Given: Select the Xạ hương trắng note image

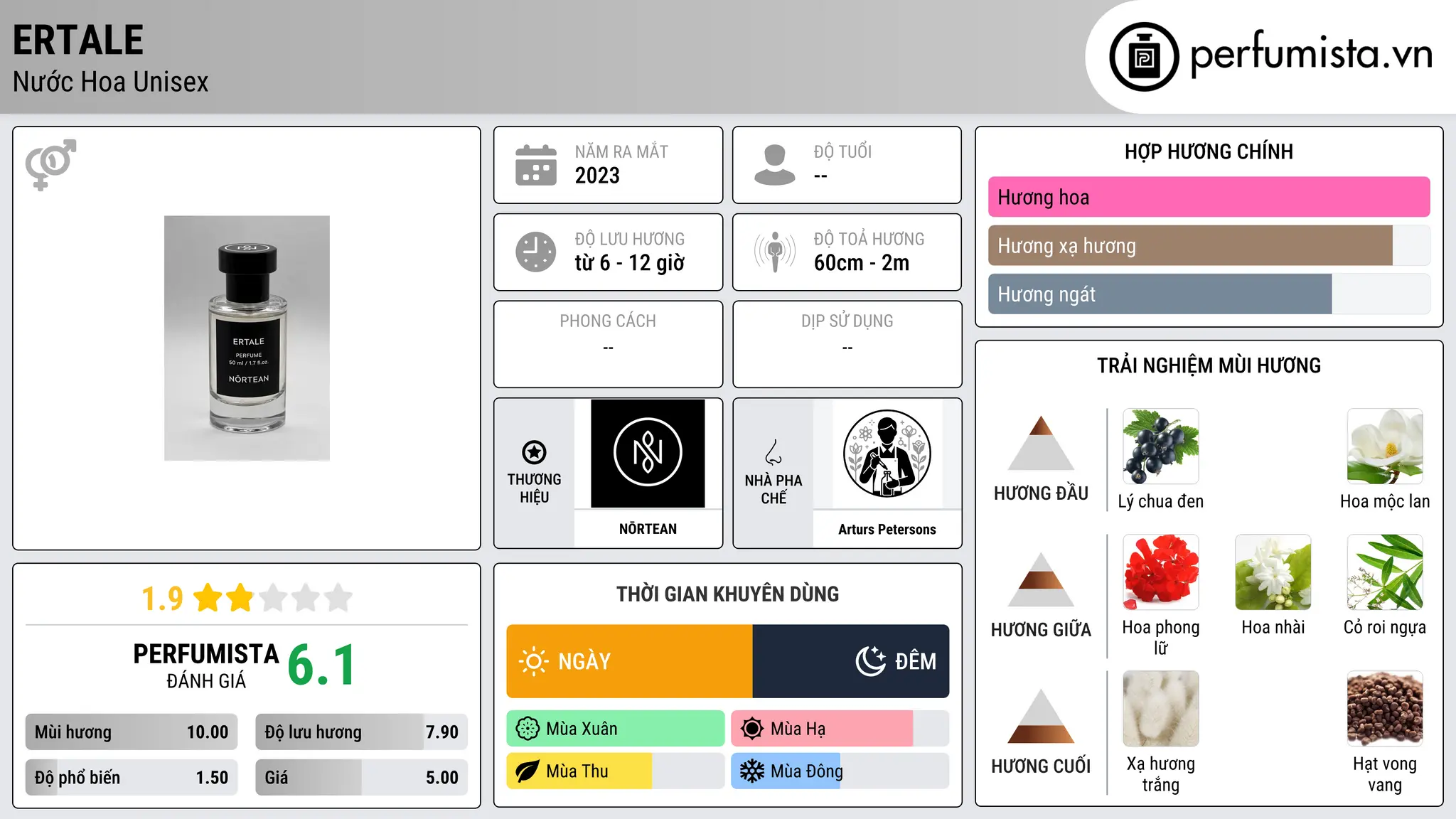Looking at the screenshot, I should click(1161, 709).
